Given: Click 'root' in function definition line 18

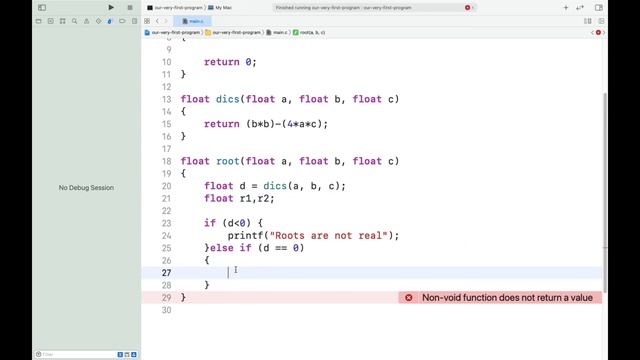Looking at the screenshot, I should tap(228, 161).
